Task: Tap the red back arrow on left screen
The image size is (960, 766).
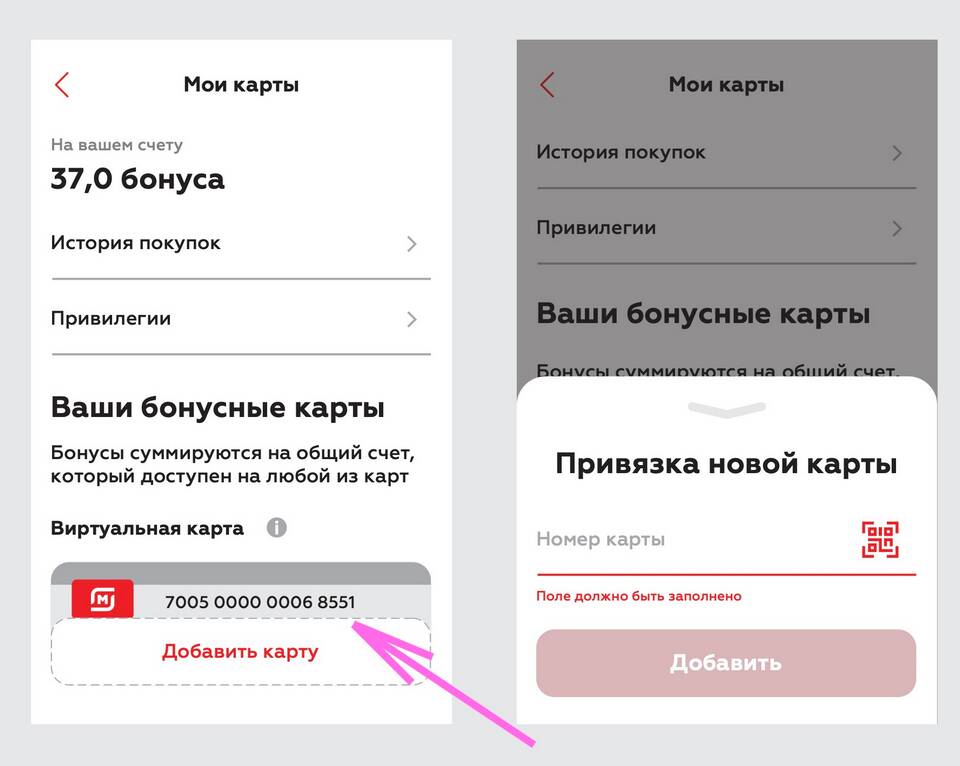Action: coord(62,84)
